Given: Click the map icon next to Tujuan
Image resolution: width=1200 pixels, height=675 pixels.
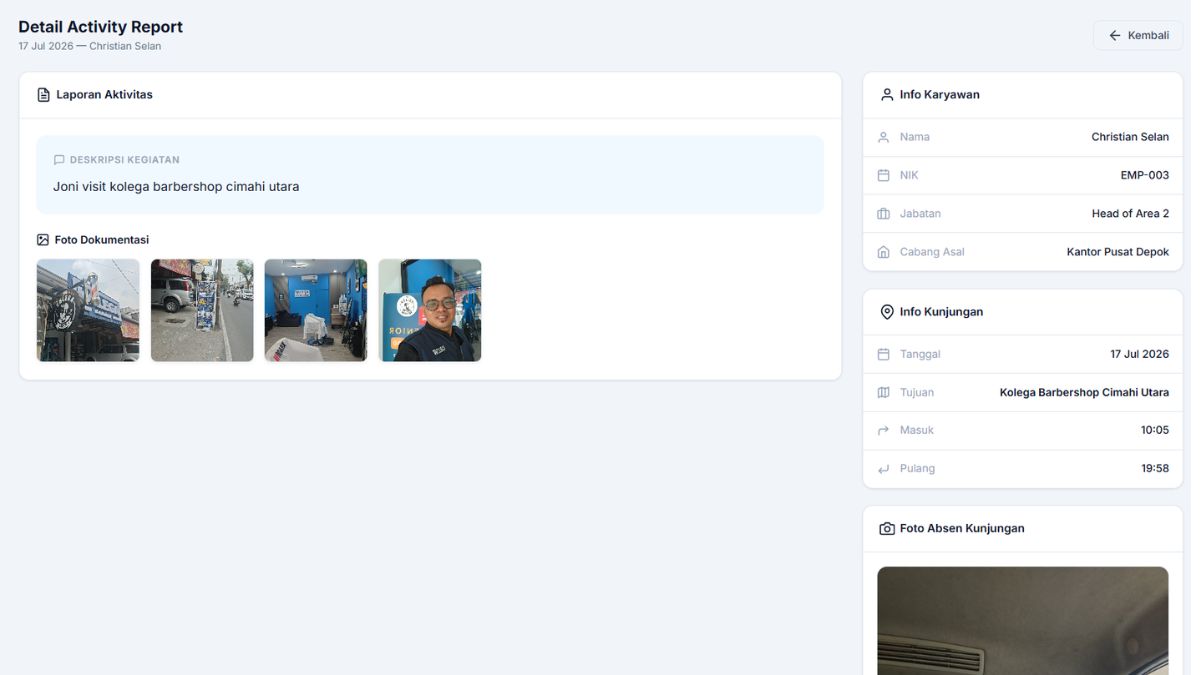Looking at the screenshot, I should [x=883, y=393].
